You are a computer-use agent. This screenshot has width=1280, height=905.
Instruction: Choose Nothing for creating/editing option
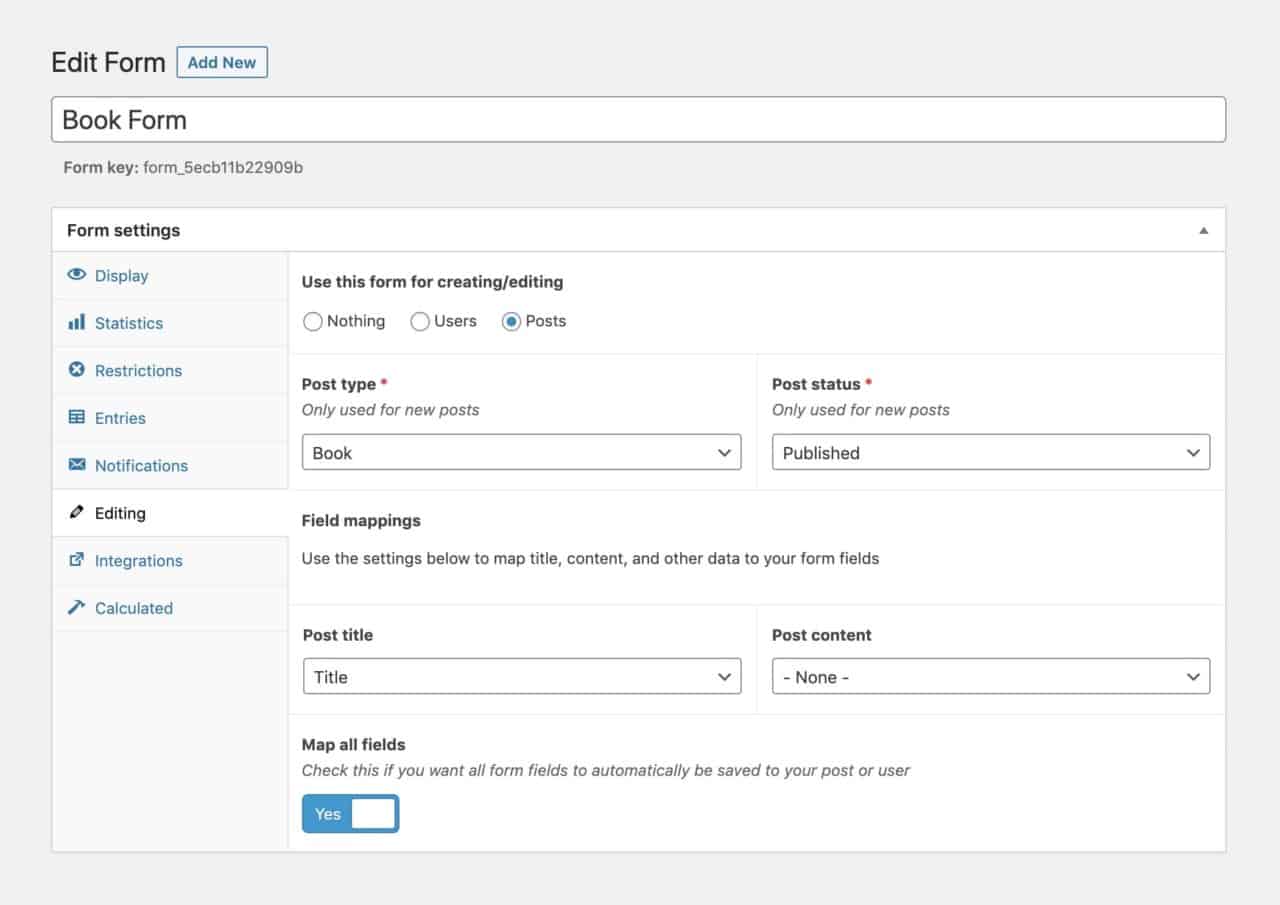pyautogui.click(x=311, y=321)
